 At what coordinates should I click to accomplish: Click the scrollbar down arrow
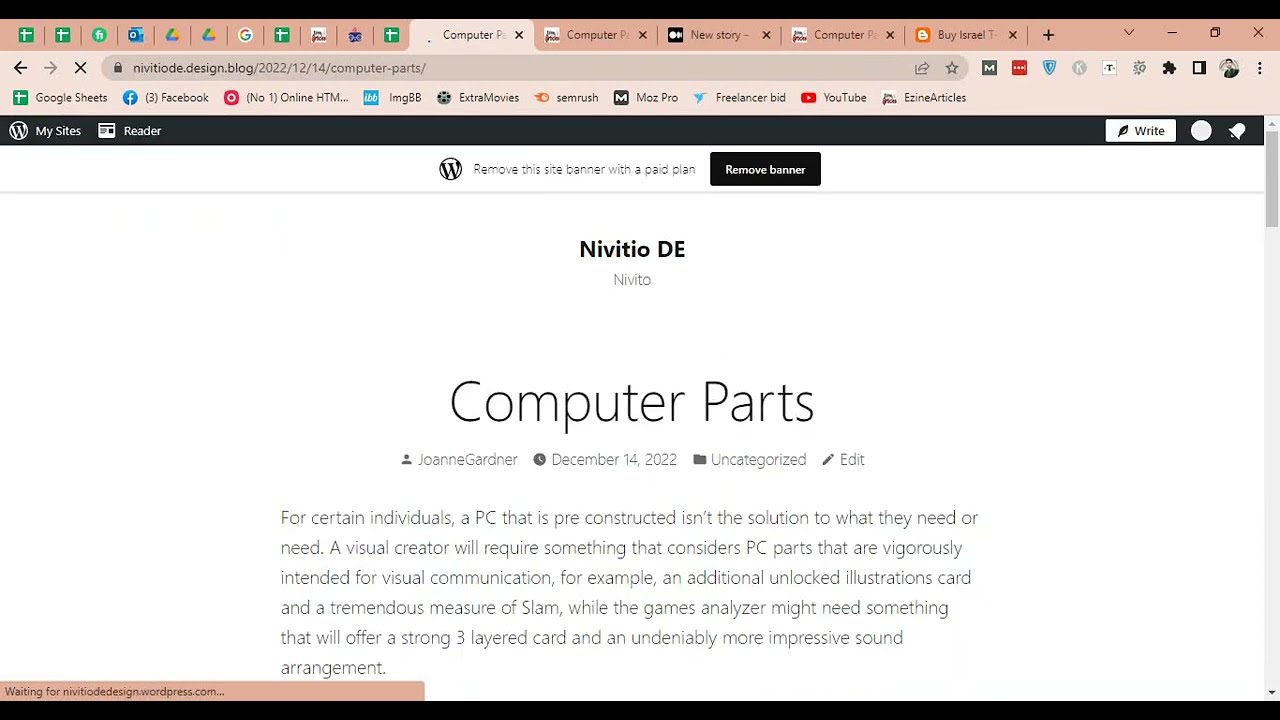pyautogui.click(x=1272, y=692)
